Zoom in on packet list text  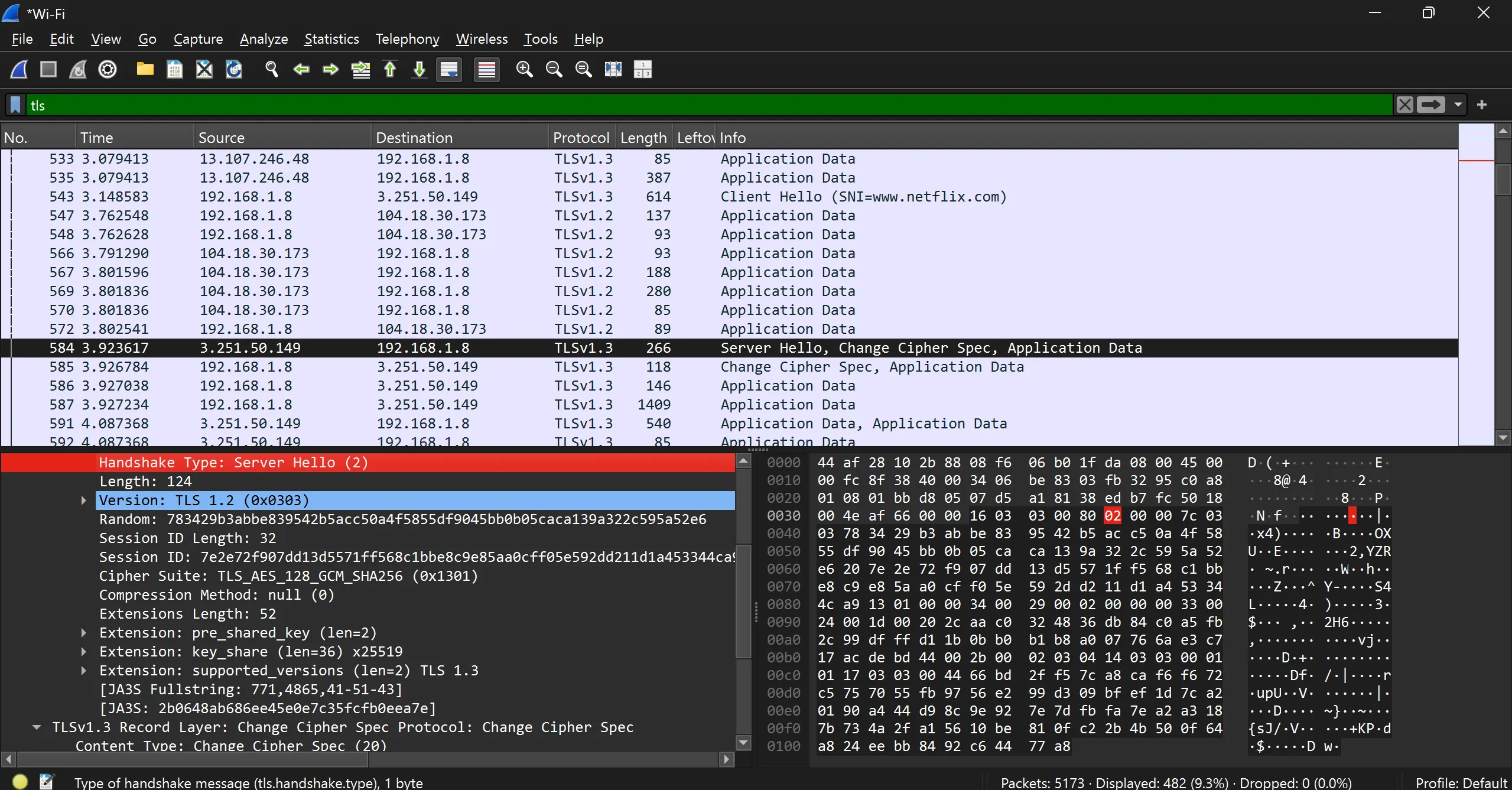[524, 70]
